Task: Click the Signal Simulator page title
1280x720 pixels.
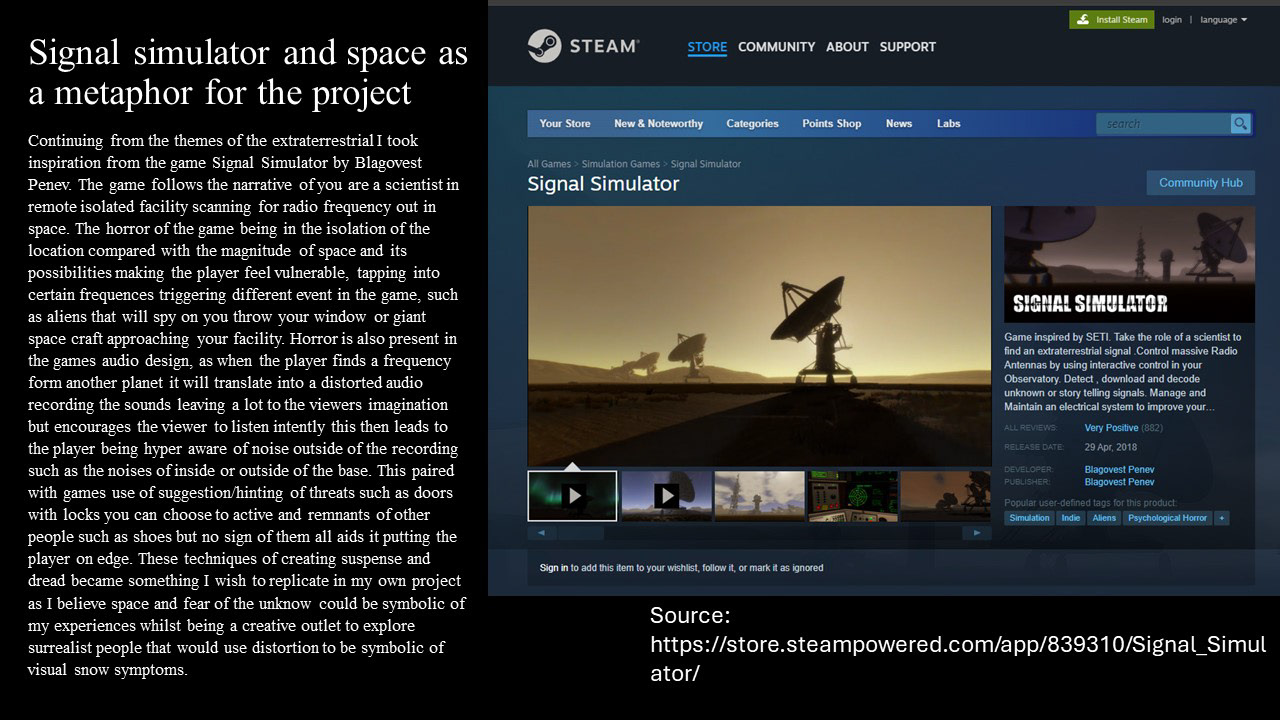Action: (x=603, y=184)
